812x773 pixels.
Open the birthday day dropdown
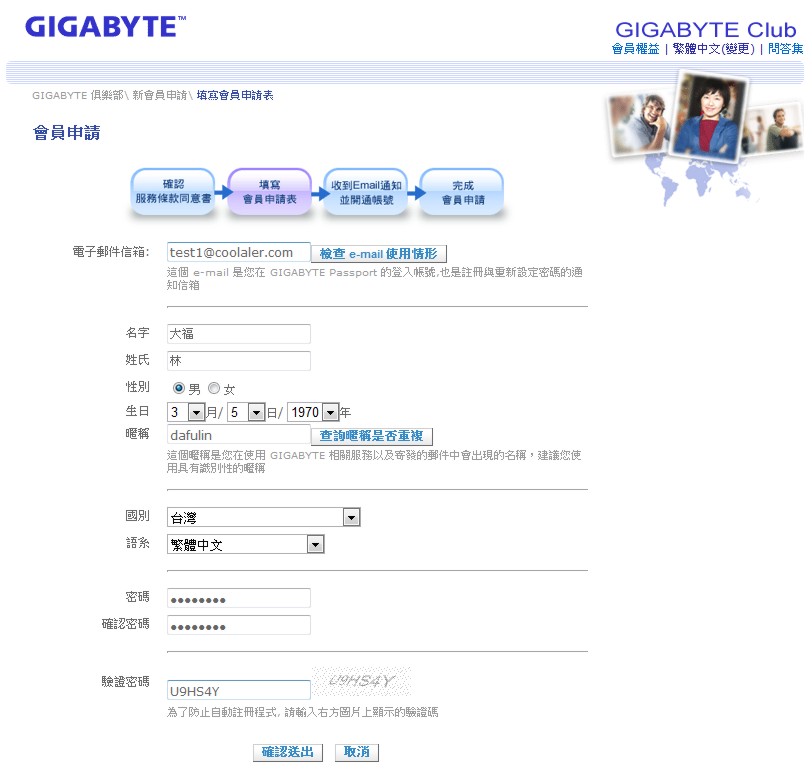coord(246,412)
